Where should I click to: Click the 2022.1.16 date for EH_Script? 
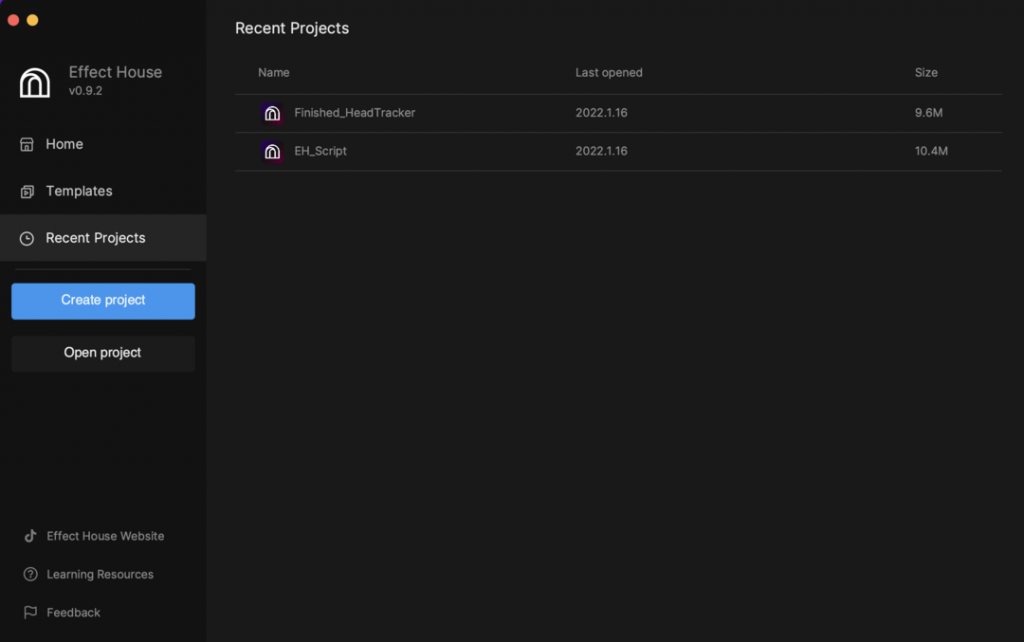(x=601, y=151)
